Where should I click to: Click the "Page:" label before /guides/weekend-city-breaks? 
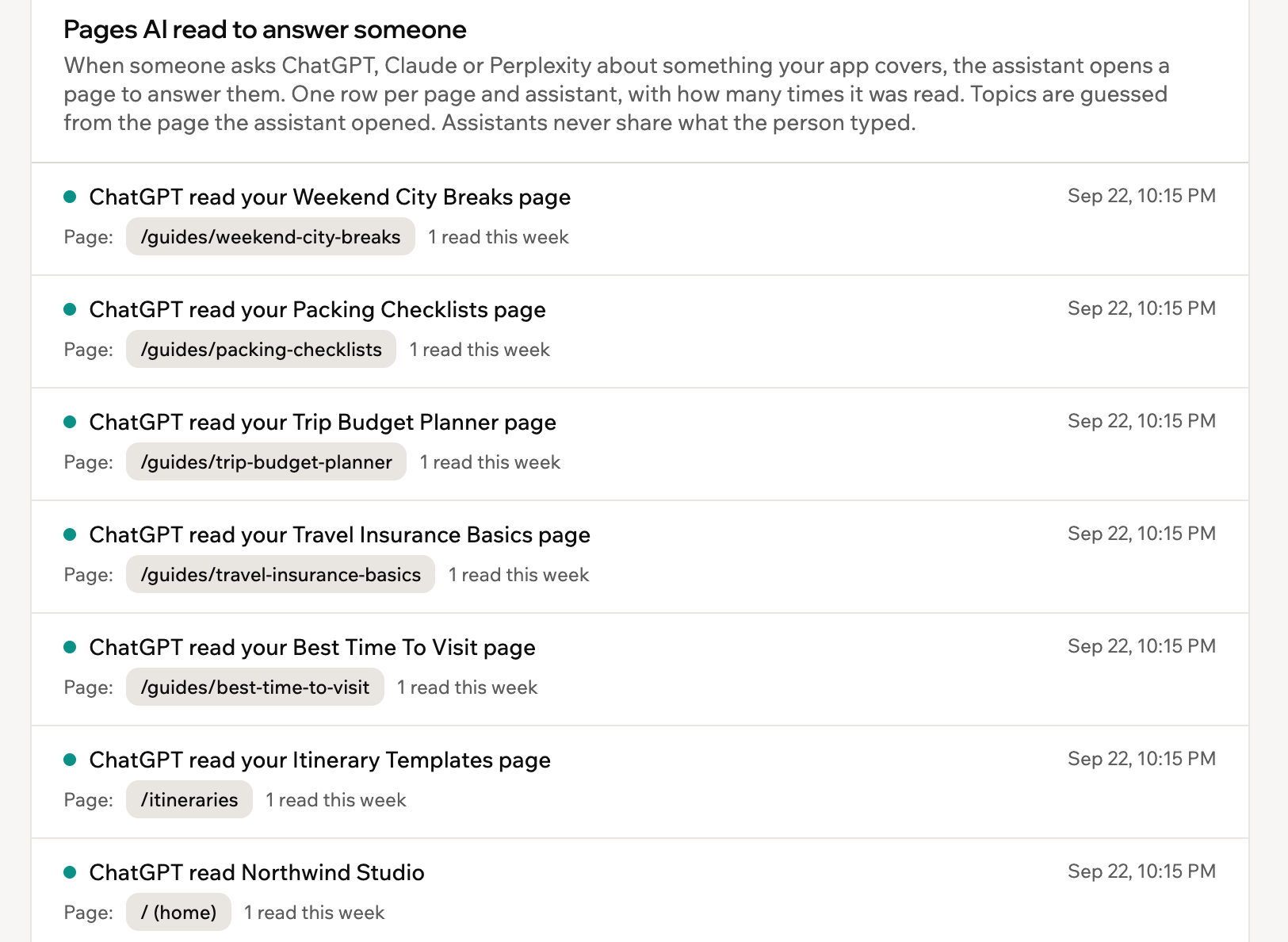pos(89,237)
